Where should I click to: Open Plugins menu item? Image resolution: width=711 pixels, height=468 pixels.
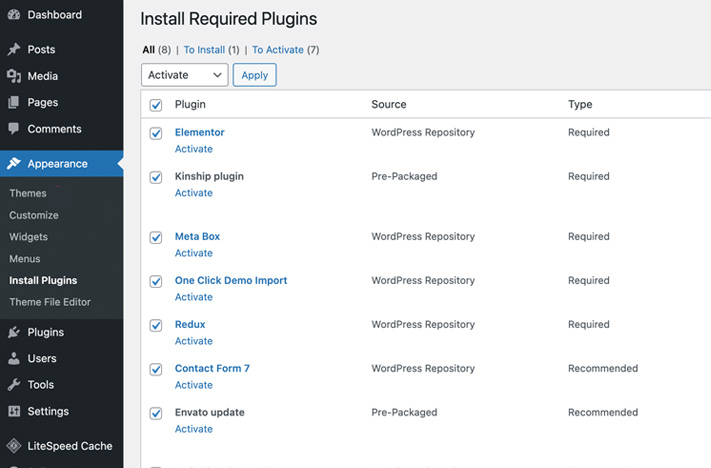pyautogui.click(x=62, y=332)
